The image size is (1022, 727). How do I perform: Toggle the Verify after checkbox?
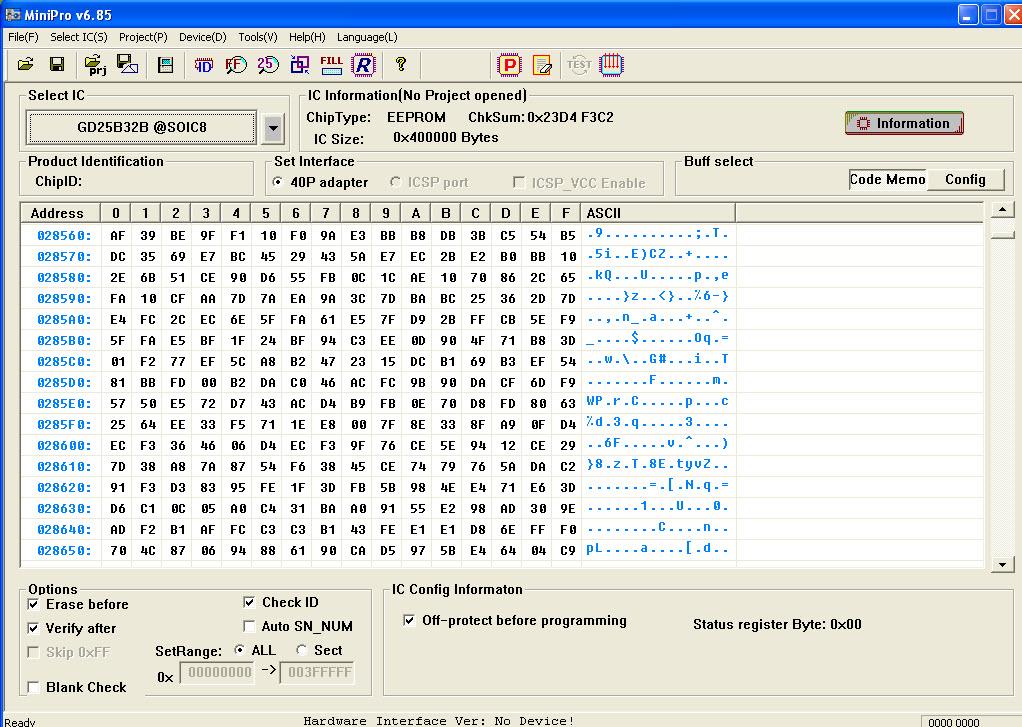(33, 628)
